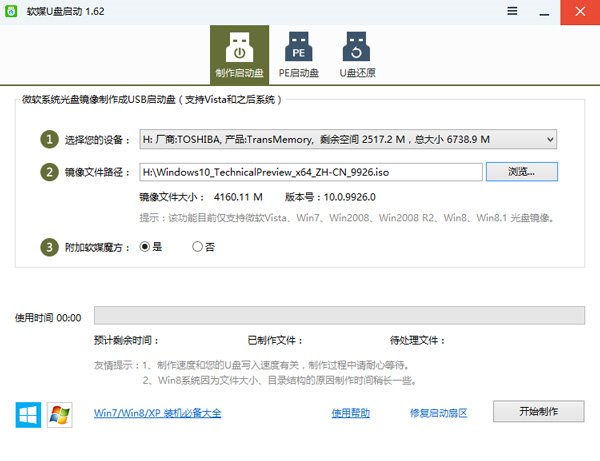
Task: Select the 是 radio option
Action: (145, 246)
